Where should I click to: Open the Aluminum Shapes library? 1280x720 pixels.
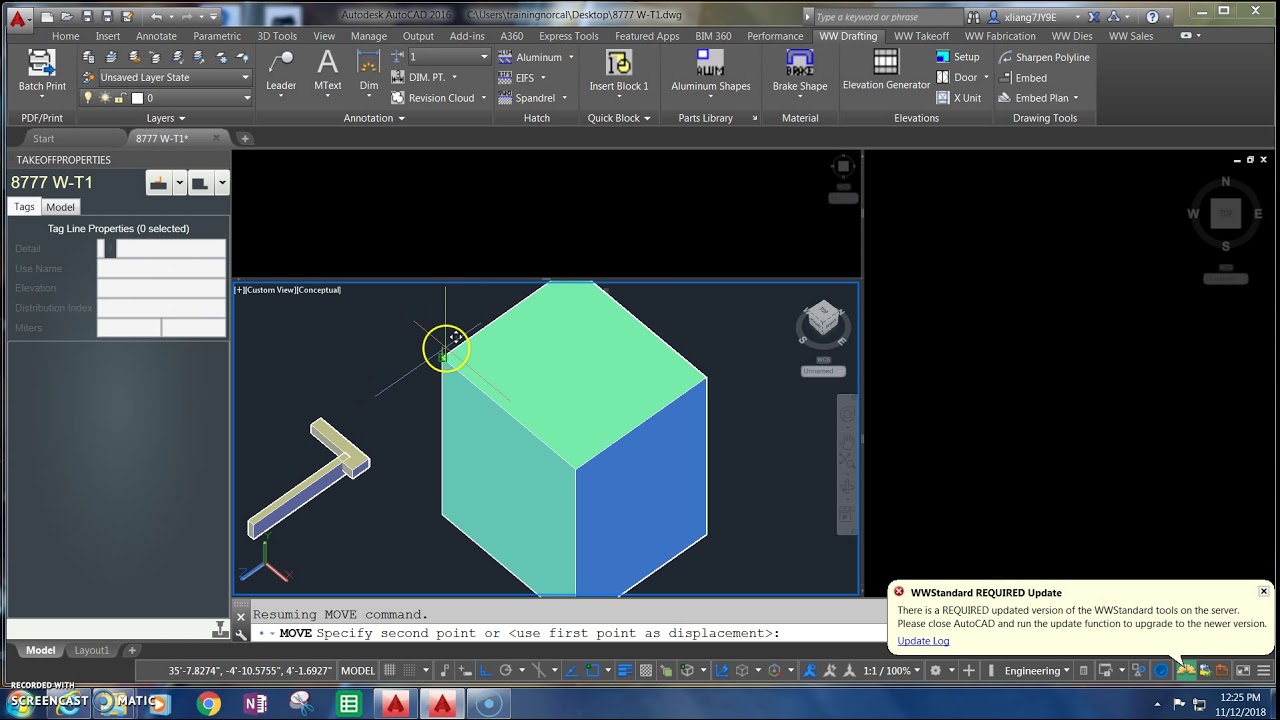710,70
